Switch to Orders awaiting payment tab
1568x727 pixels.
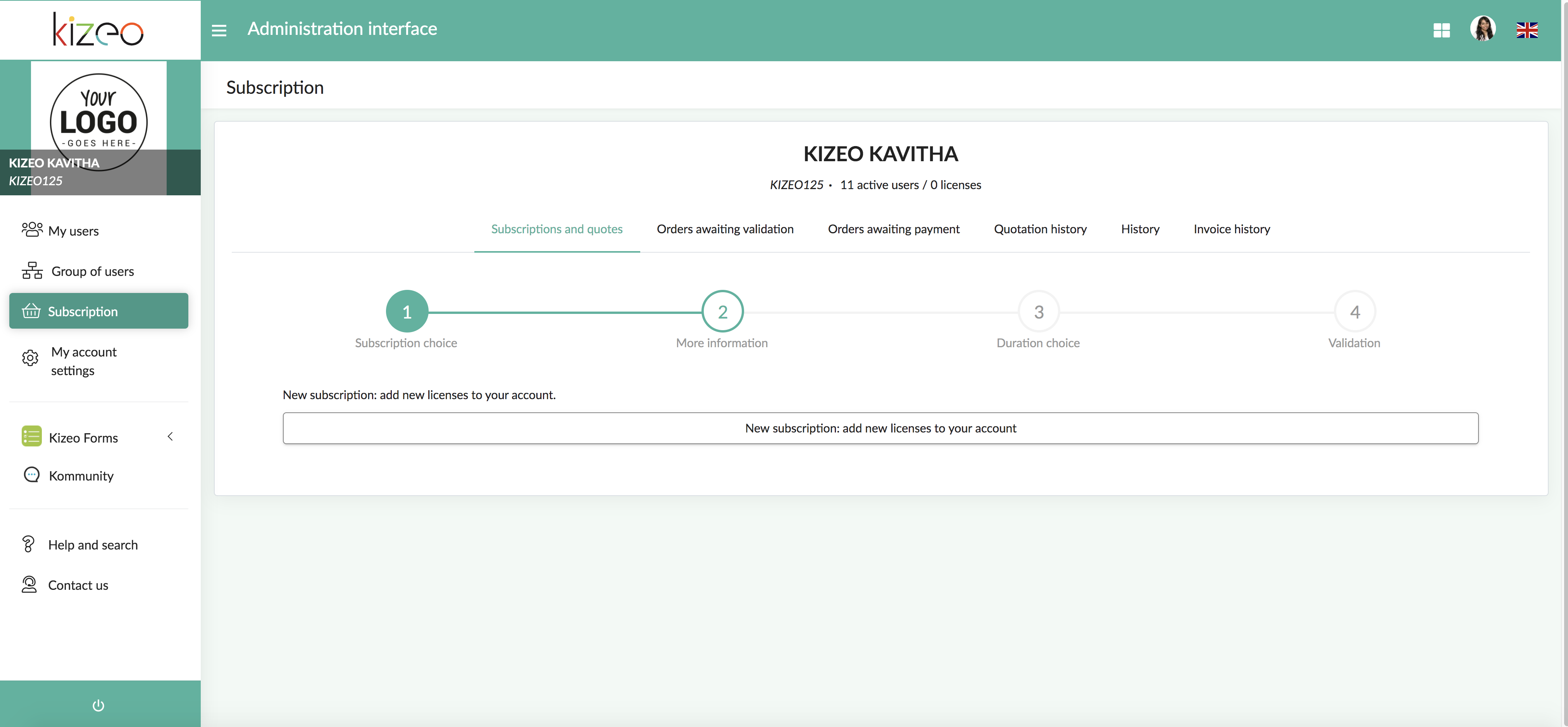click(894, 229)
